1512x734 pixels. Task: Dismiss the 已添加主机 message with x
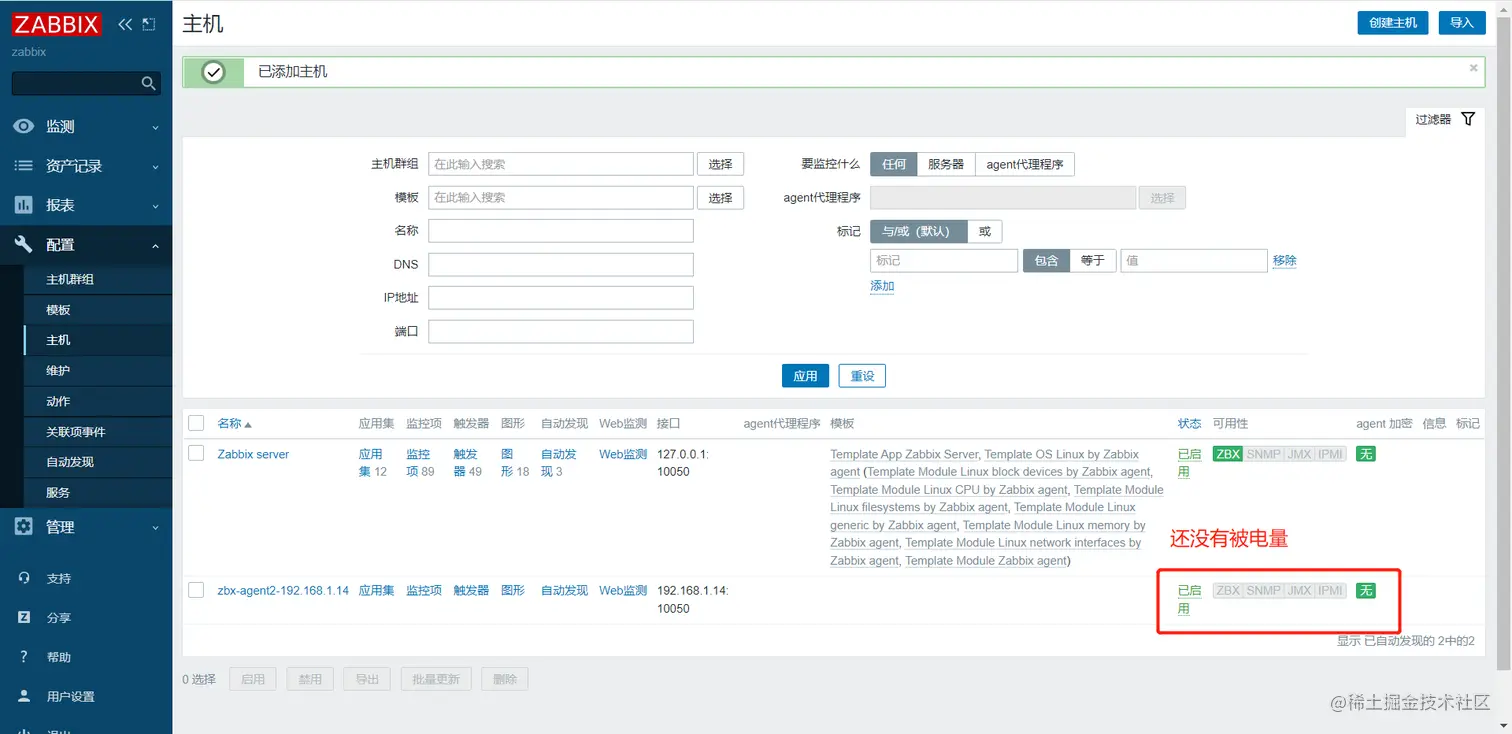pyautogui.click(x=1473, y=68)
